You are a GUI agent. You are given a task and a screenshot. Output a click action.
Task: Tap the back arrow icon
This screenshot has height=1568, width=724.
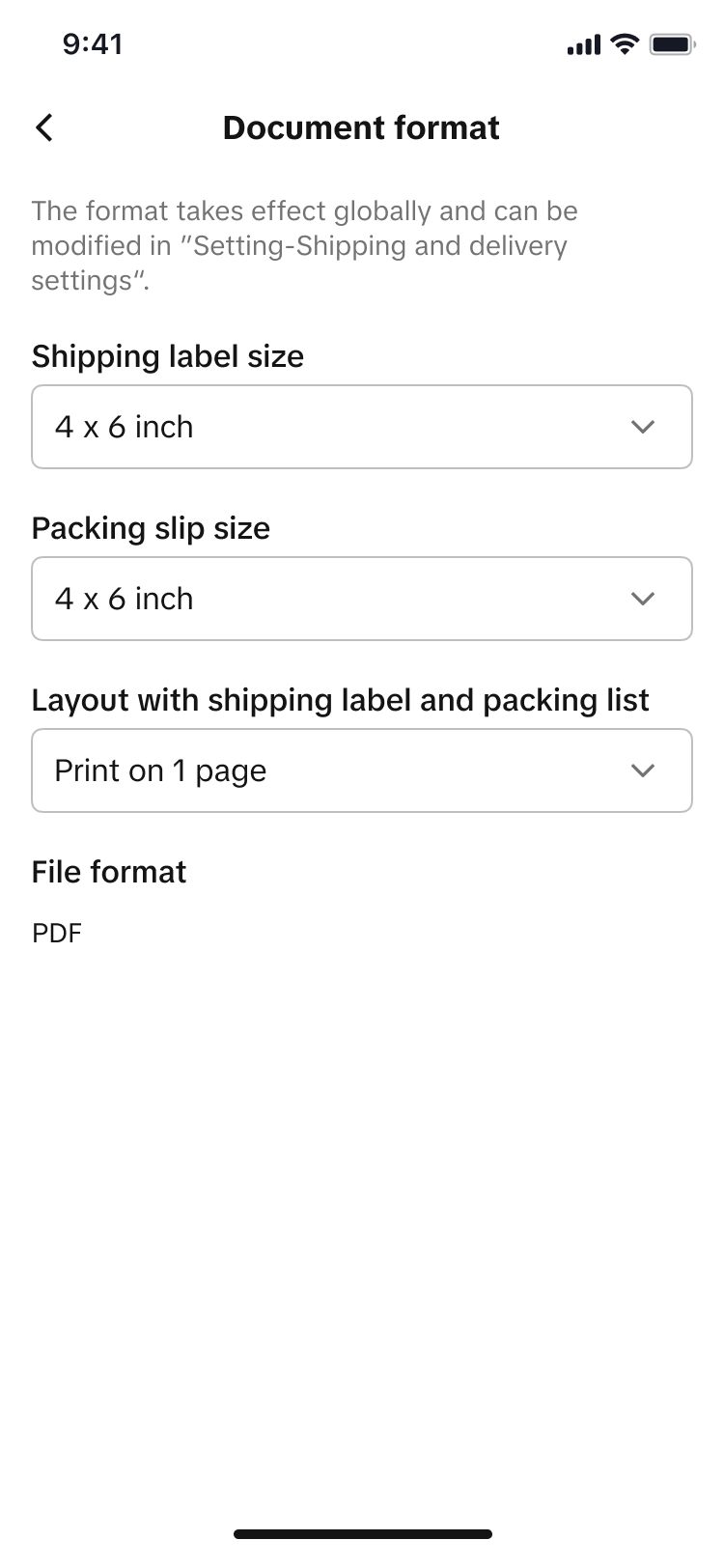click(x=44, y=127)
